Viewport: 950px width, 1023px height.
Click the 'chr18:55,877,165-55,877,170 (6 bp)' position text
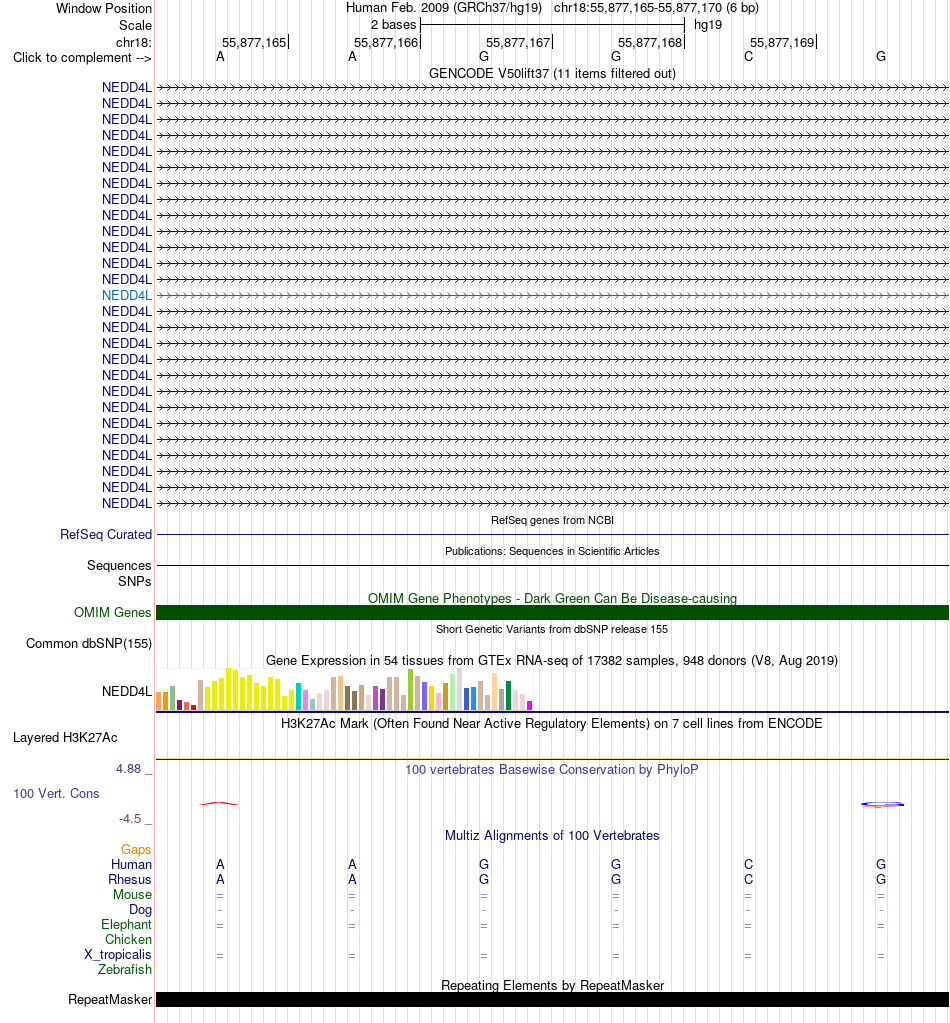point(656,8)
